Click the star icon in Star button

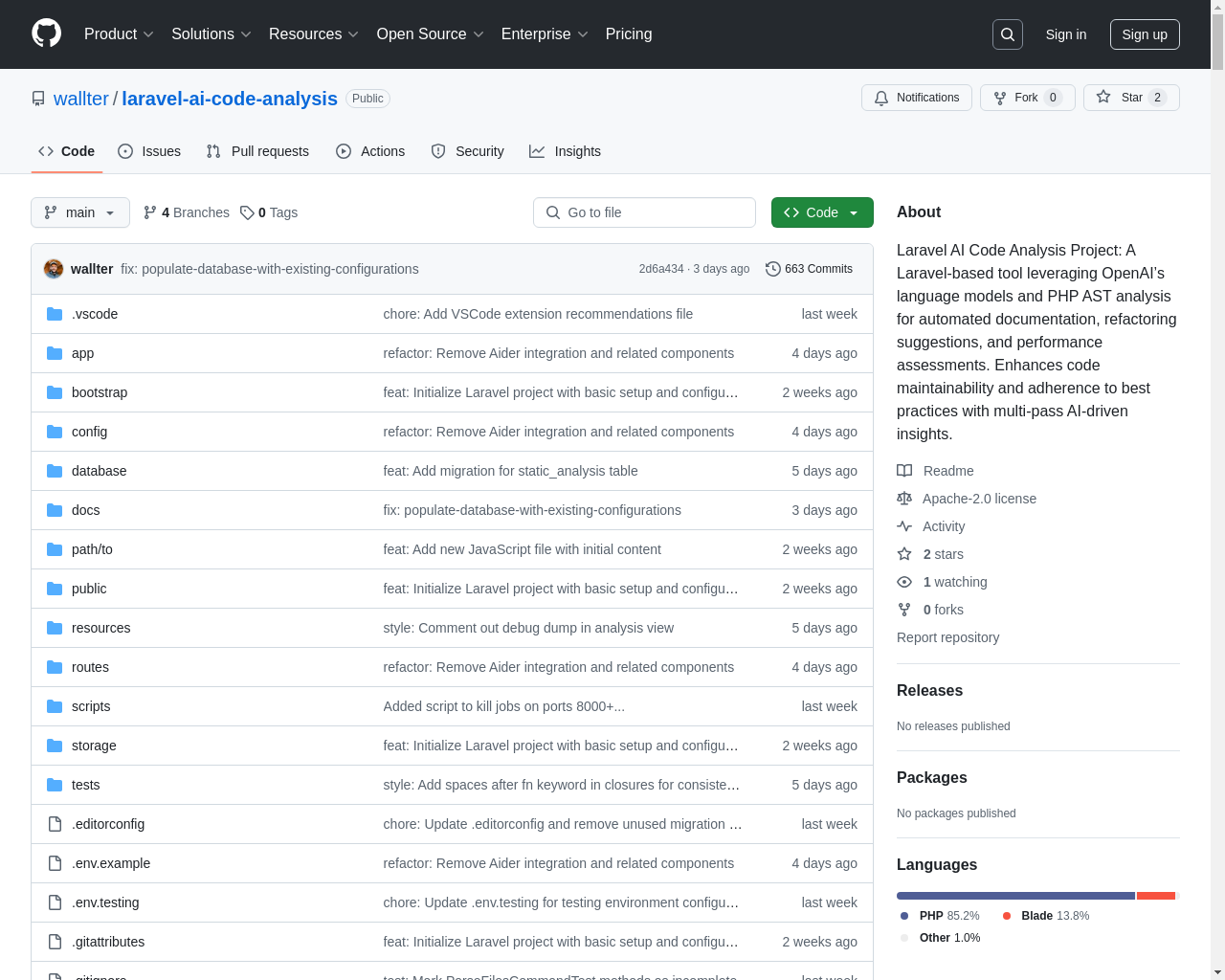point(1103,97)
